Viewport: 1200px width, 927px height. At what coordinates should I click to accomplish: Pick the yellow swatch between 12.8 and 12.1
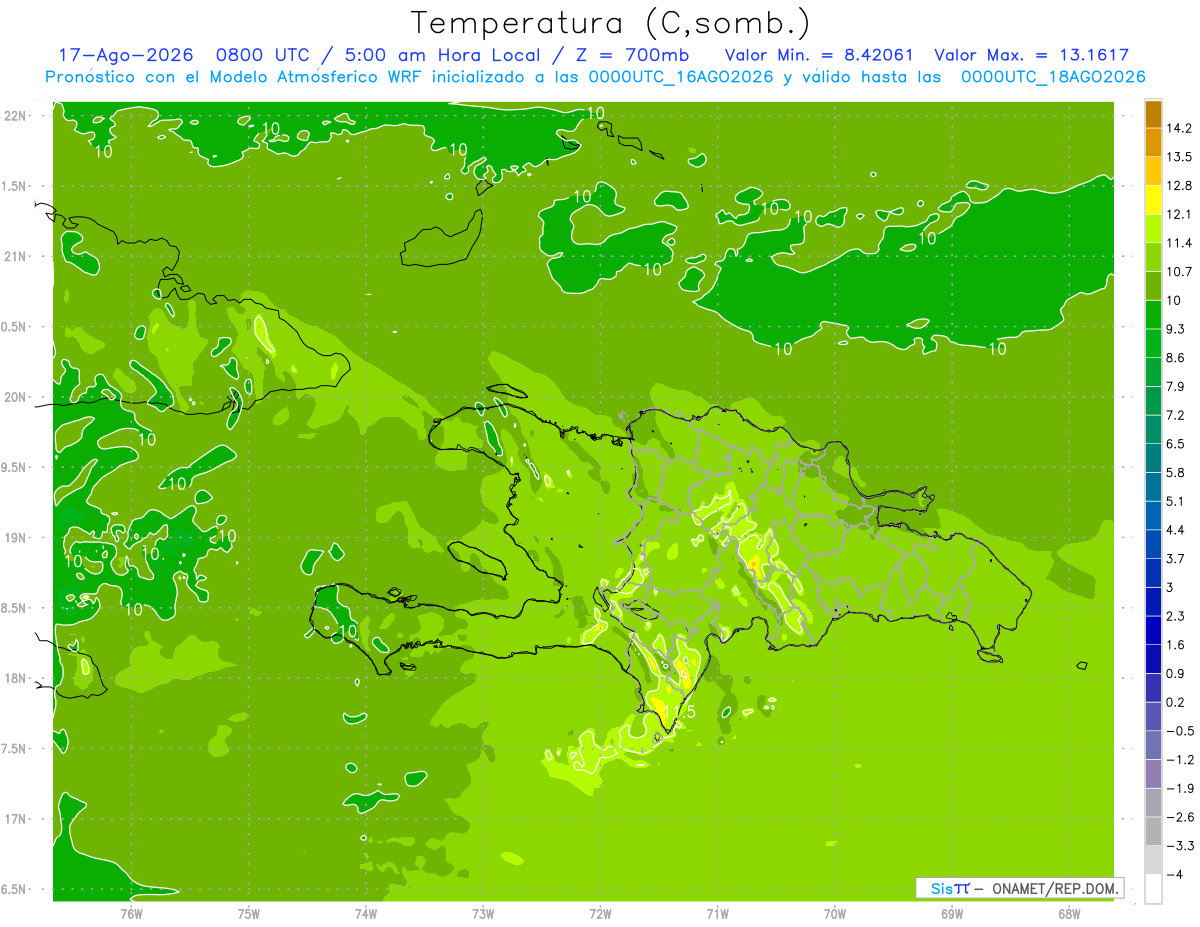tap(1153, 200)
